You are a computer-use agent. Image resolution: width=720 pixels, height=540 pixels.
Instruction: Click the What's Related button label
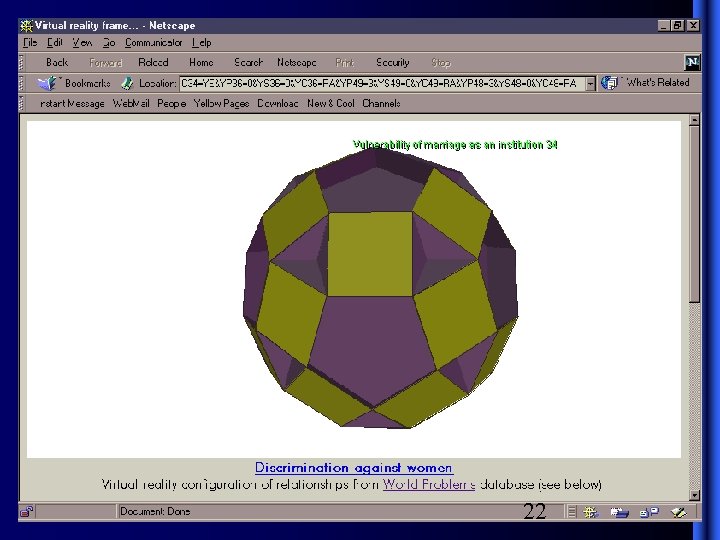point(658,83)
